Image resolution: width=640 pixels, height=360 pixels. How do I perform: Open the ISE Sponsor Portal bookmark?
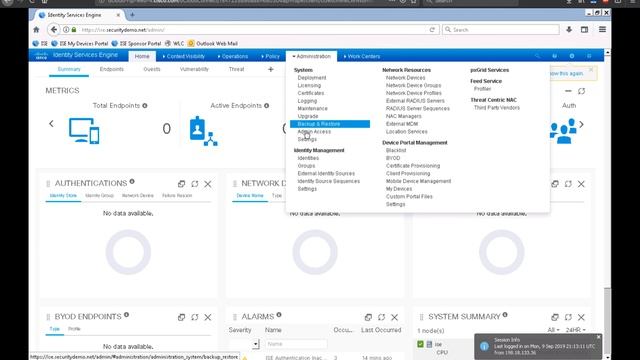click(x=136, y=43)
